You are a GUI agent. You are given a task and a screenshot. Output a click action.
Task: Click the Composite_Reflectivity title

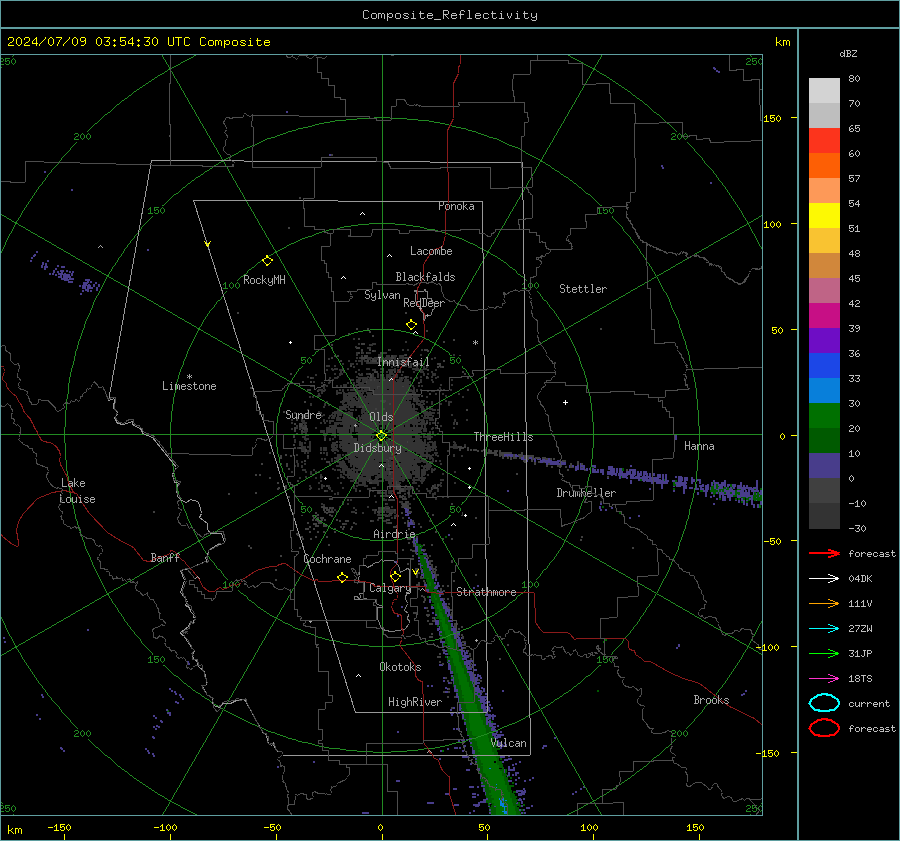(449, 15)
